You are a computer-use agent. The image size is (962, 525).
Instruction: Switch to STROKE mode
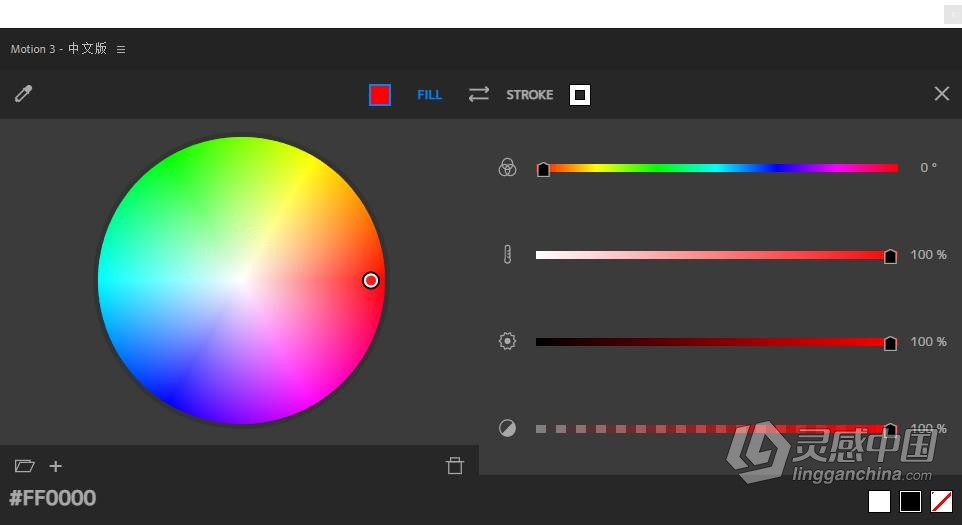point(529,95)
